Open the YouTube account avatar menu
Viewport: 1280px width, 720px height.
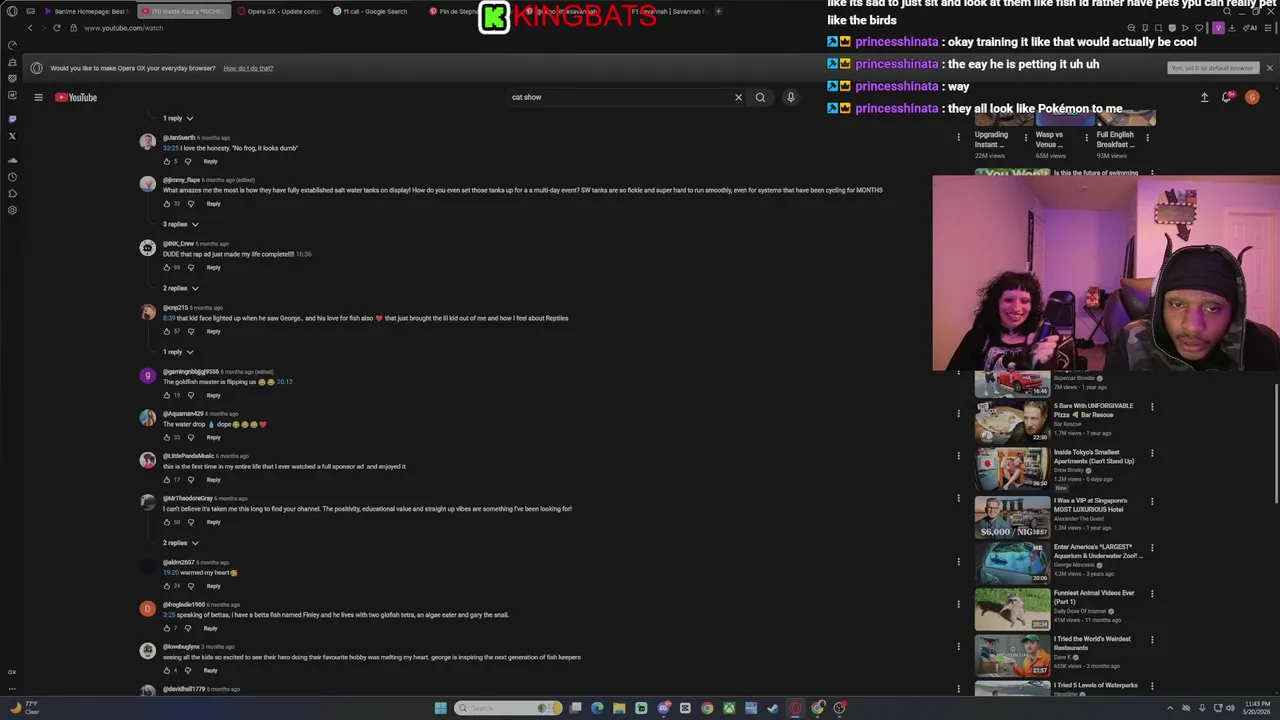tap(1252, 97)
